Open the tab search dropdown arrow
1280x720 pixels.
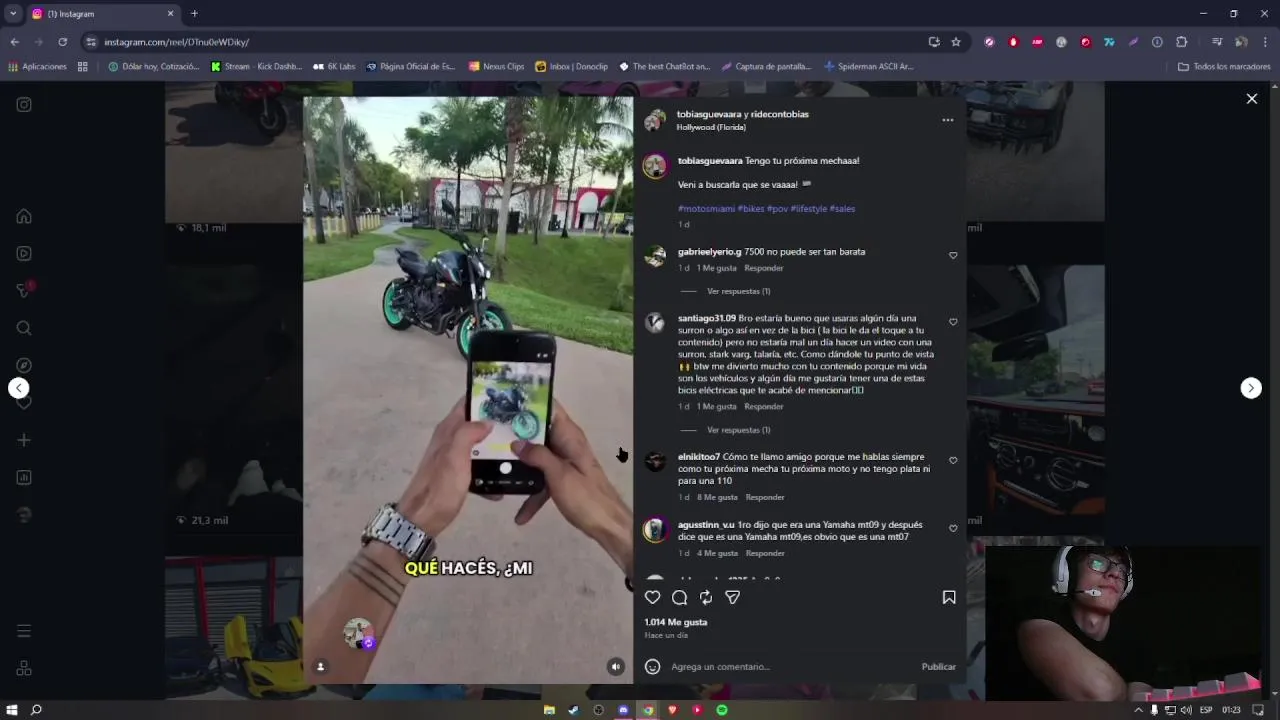point(13,14)
